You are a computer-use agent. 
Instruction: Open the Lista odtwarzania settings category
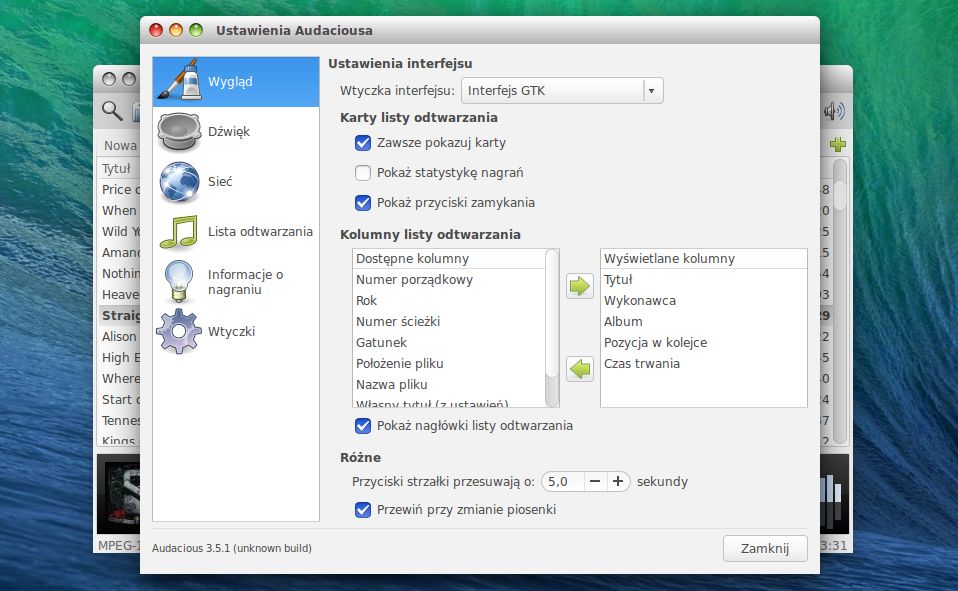pyautogui.click(x=236, y=232)
